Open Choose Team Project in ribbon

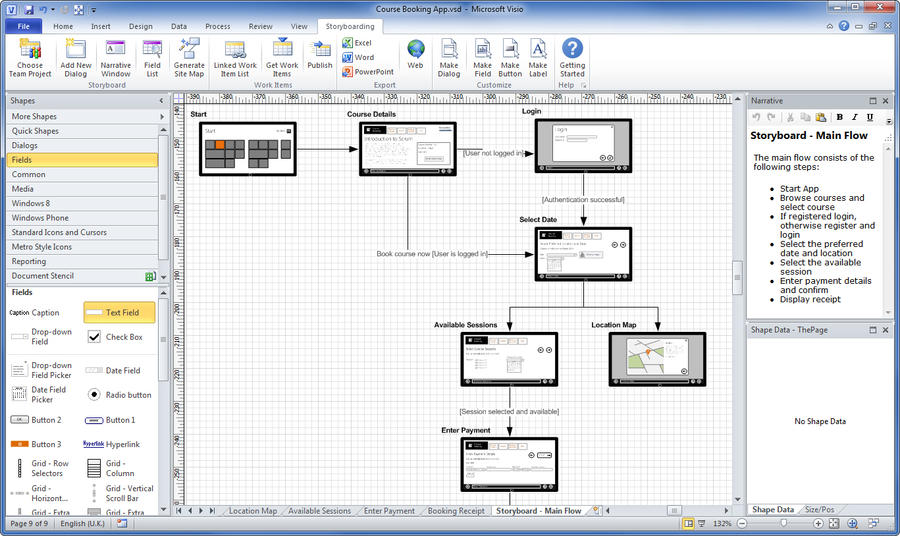point(30,57)
